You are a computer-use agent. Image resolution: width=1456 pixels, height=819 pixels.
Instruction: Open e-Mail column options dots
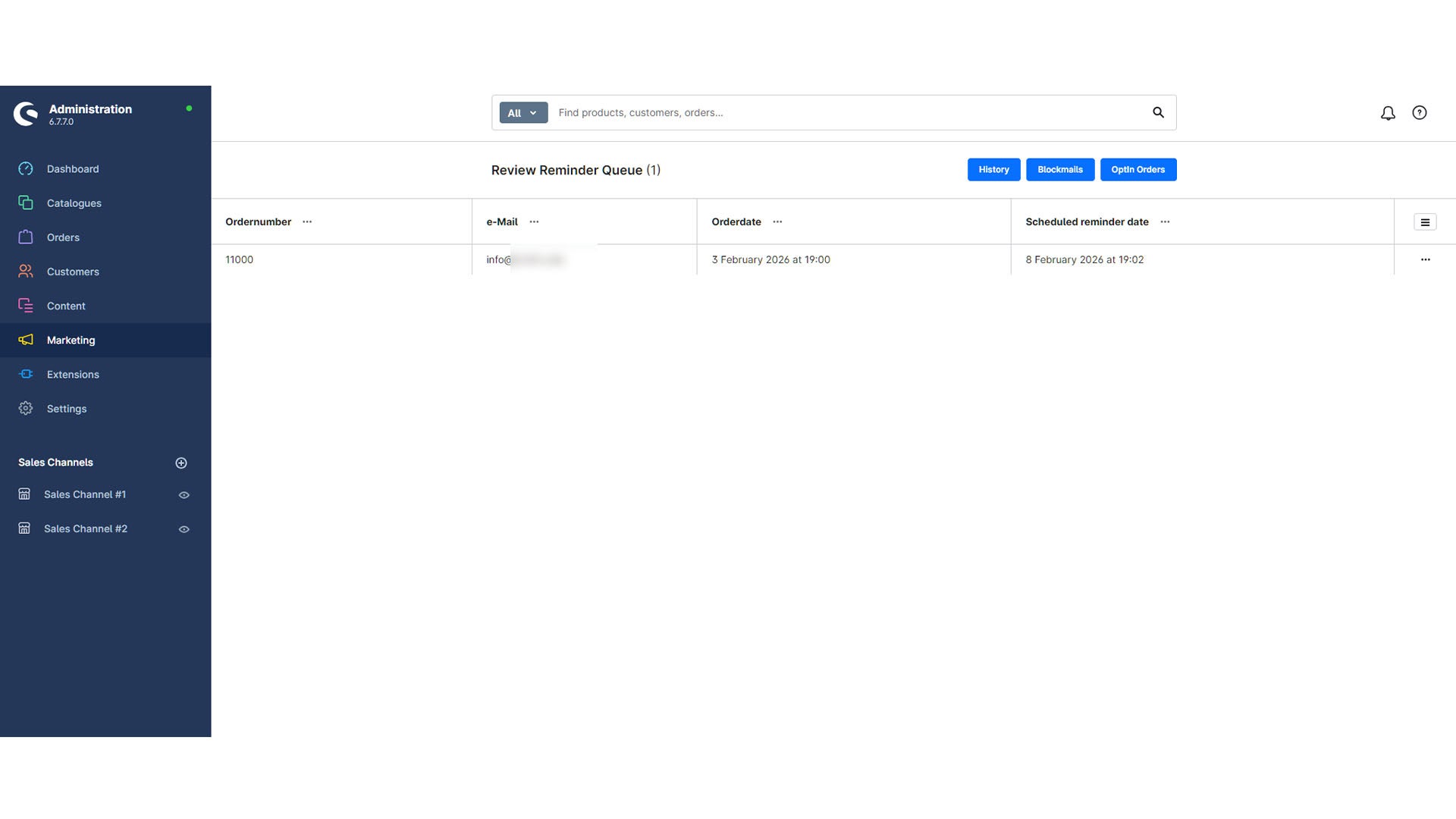point(534,221)
